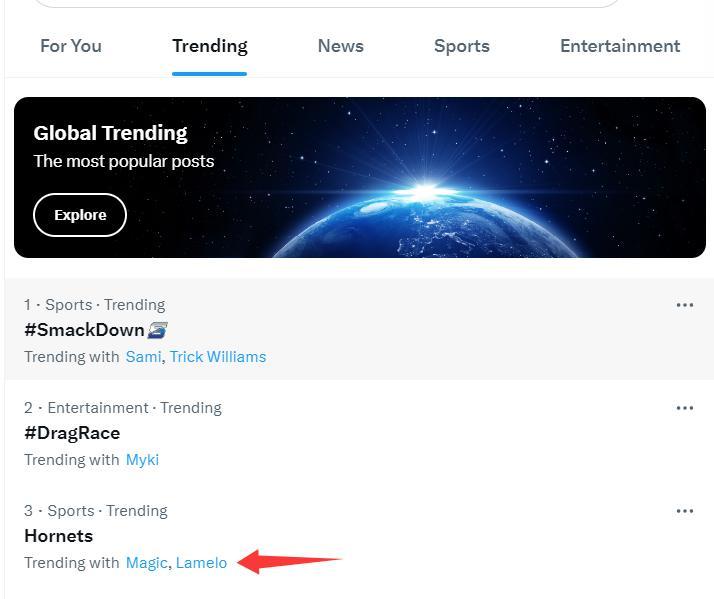Open the Magic related trend link
Image resolution: width=714 pixels, height=599 pixels.
pos(146,563)
